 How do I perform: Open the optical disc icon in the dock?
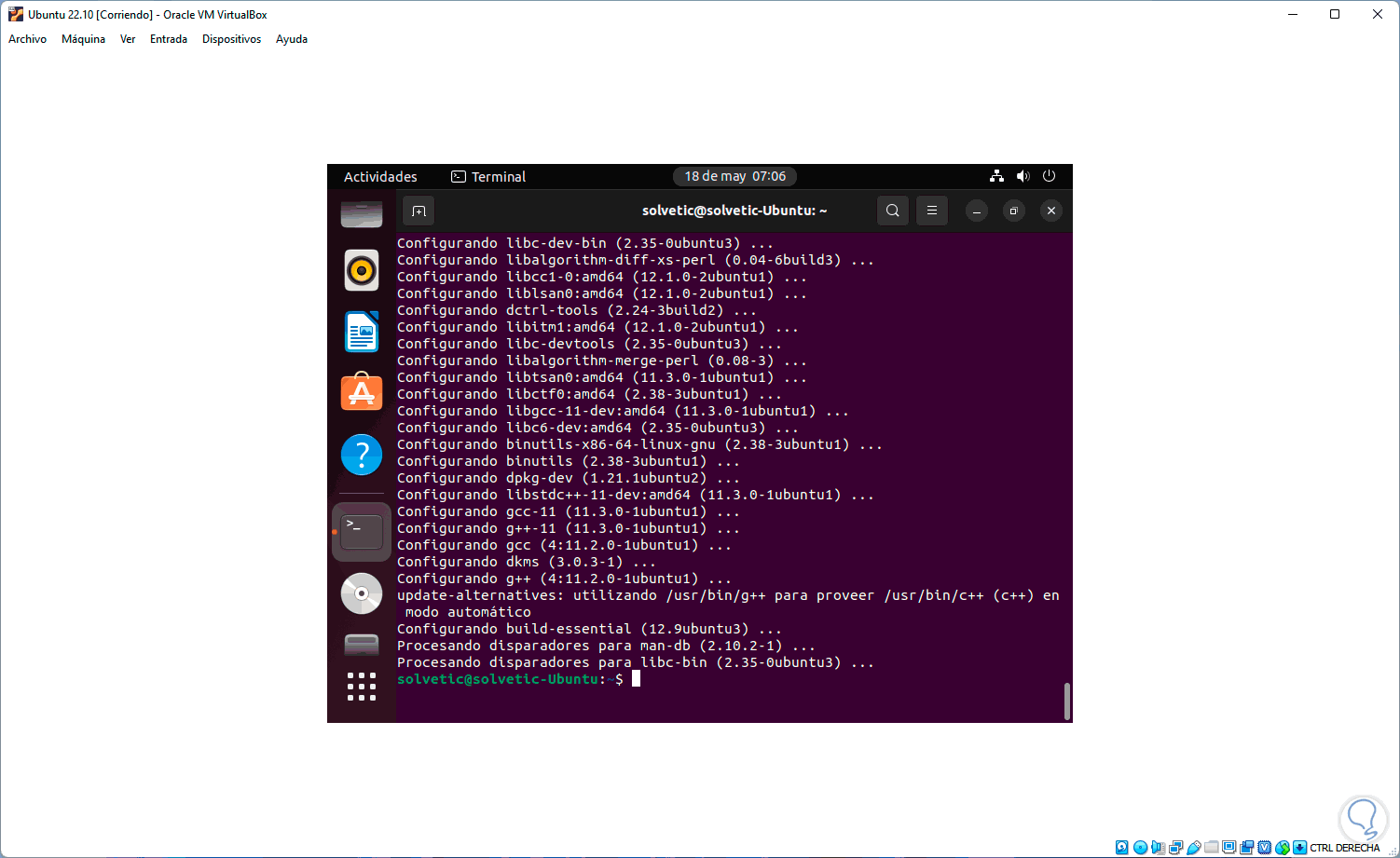pyautogui.click(x=362, y=593)
